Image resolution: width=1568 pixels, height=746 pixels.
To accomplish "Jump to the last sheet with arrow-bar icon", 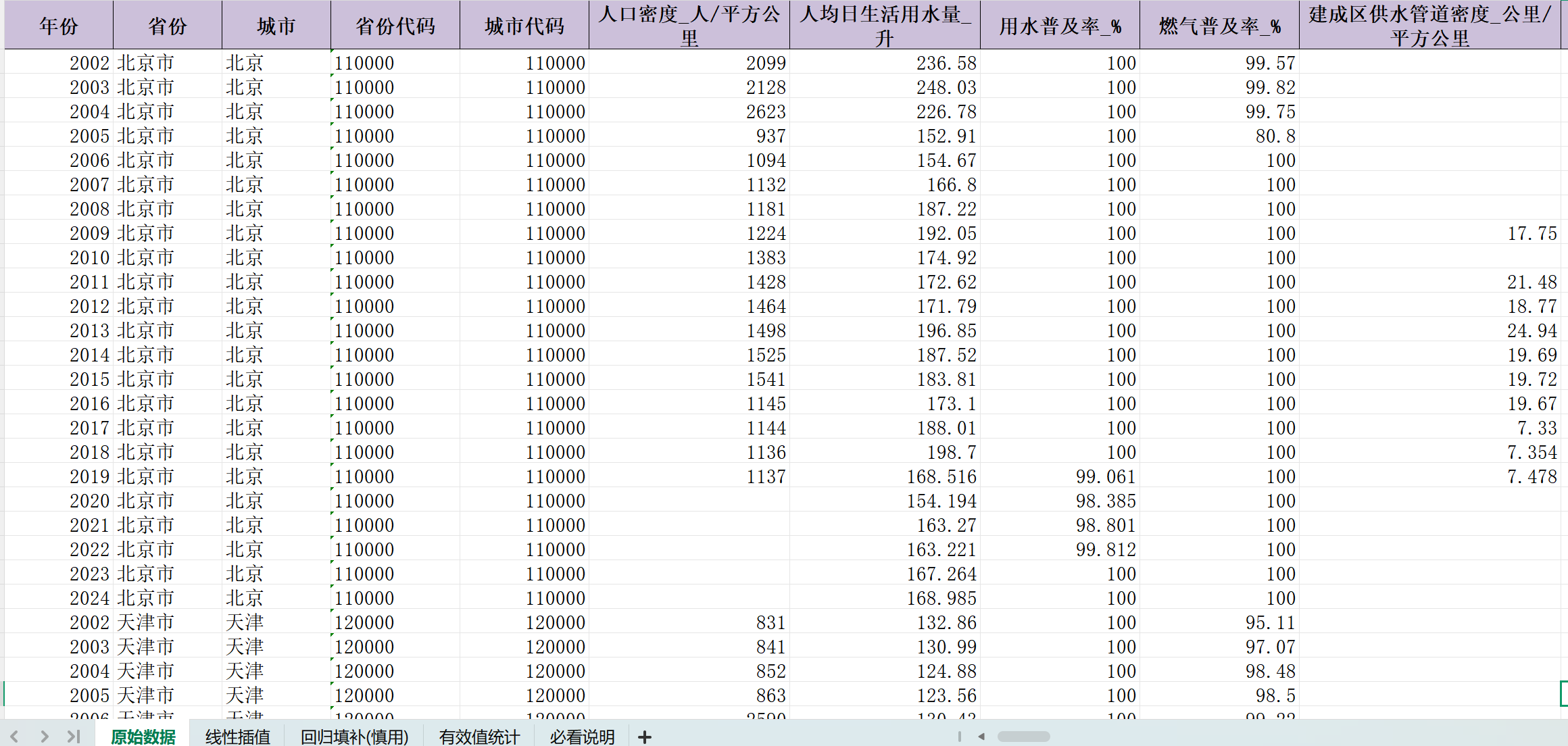I will [x=74, y=736].
